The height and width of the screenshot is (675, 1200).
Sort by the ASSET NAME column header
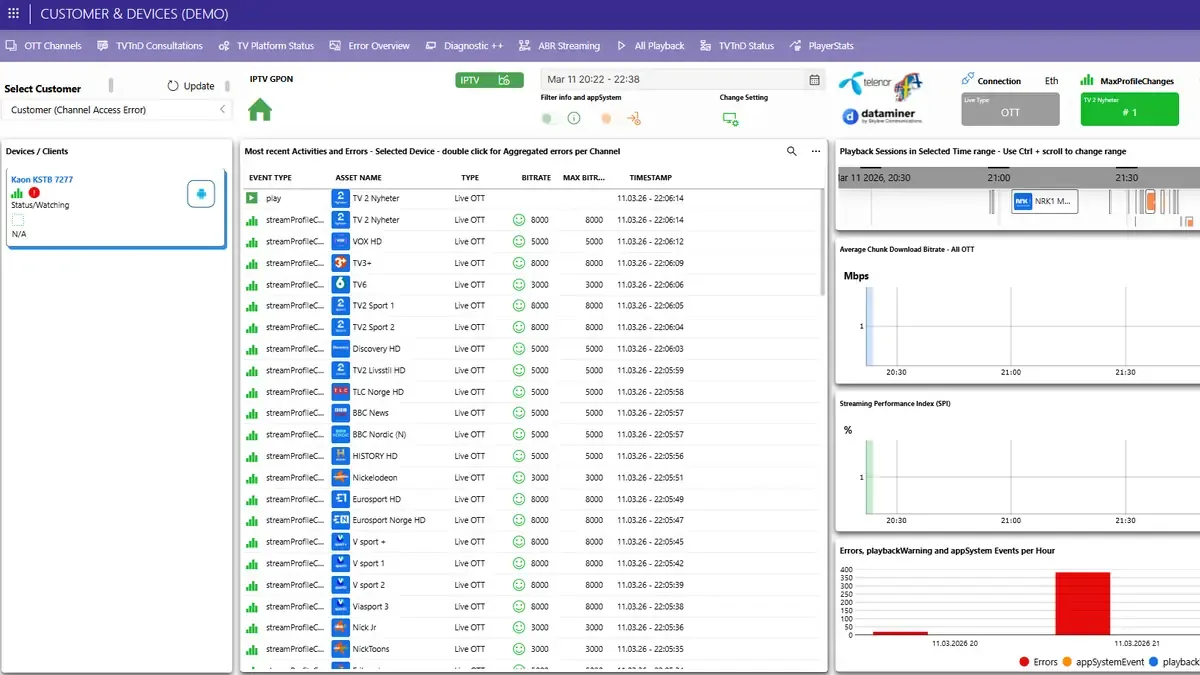tap(359, 177)
